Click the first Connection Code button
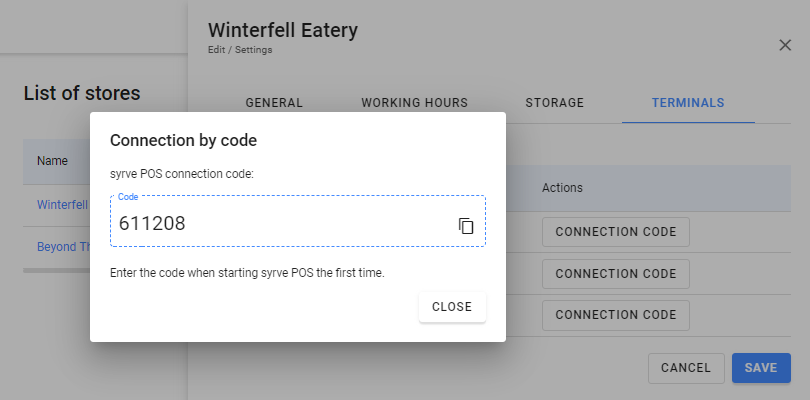The image size is (810, 400). (615, 232)
